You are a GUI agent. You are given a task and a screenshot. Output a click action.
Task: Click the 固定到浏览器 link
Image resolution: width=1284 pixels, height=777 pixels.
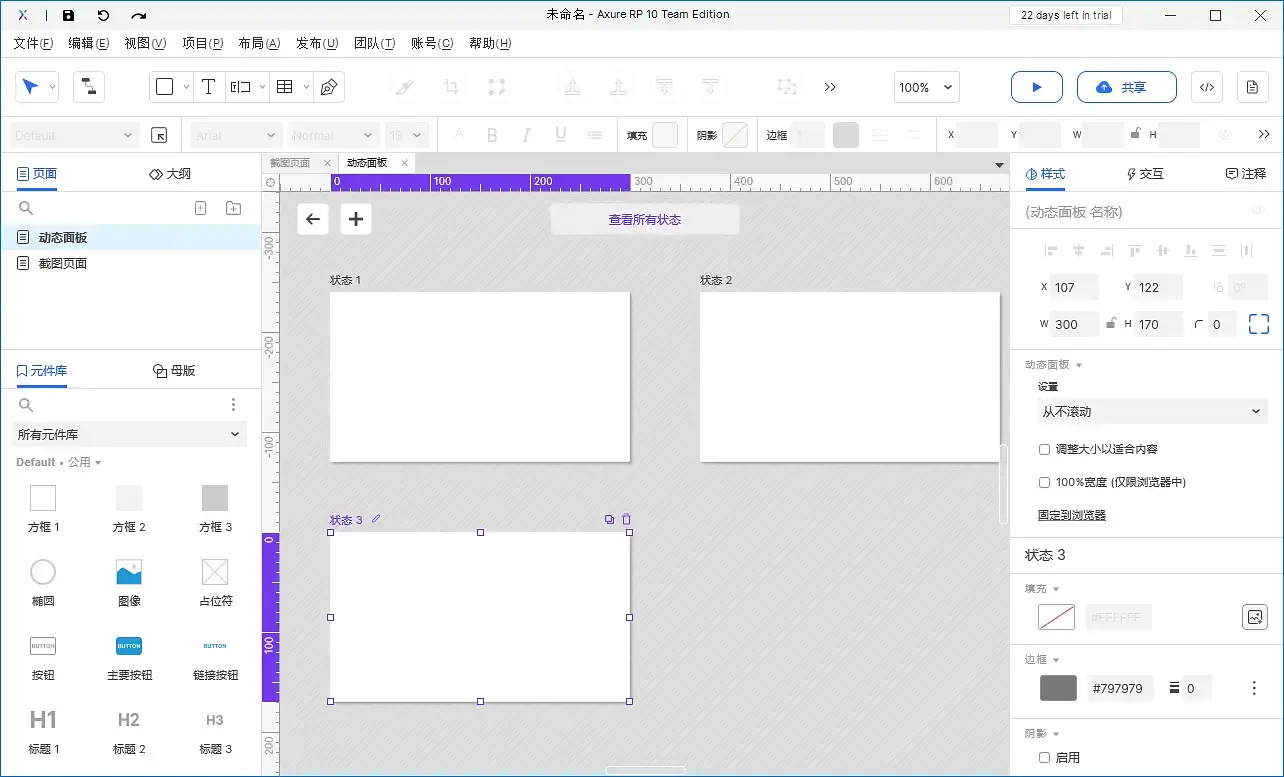pyautogui.click(x=1071, y=515)
